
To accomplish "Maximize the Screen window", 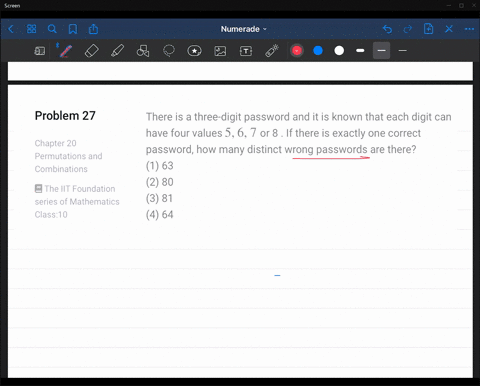I will pos(461,6).
